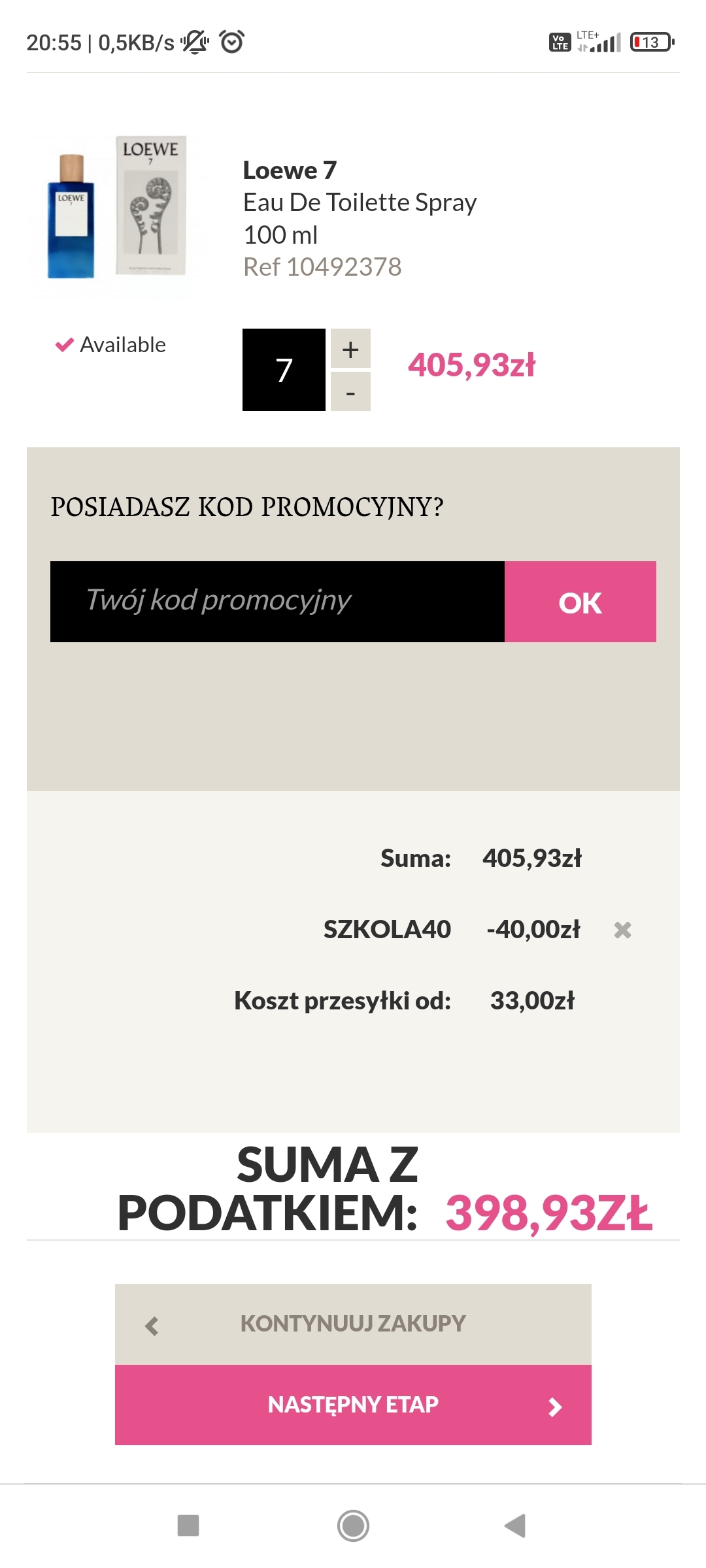Screen dimensions: 706x1568
Task: Tap the Ref 10492378 text
Action: 322,267
